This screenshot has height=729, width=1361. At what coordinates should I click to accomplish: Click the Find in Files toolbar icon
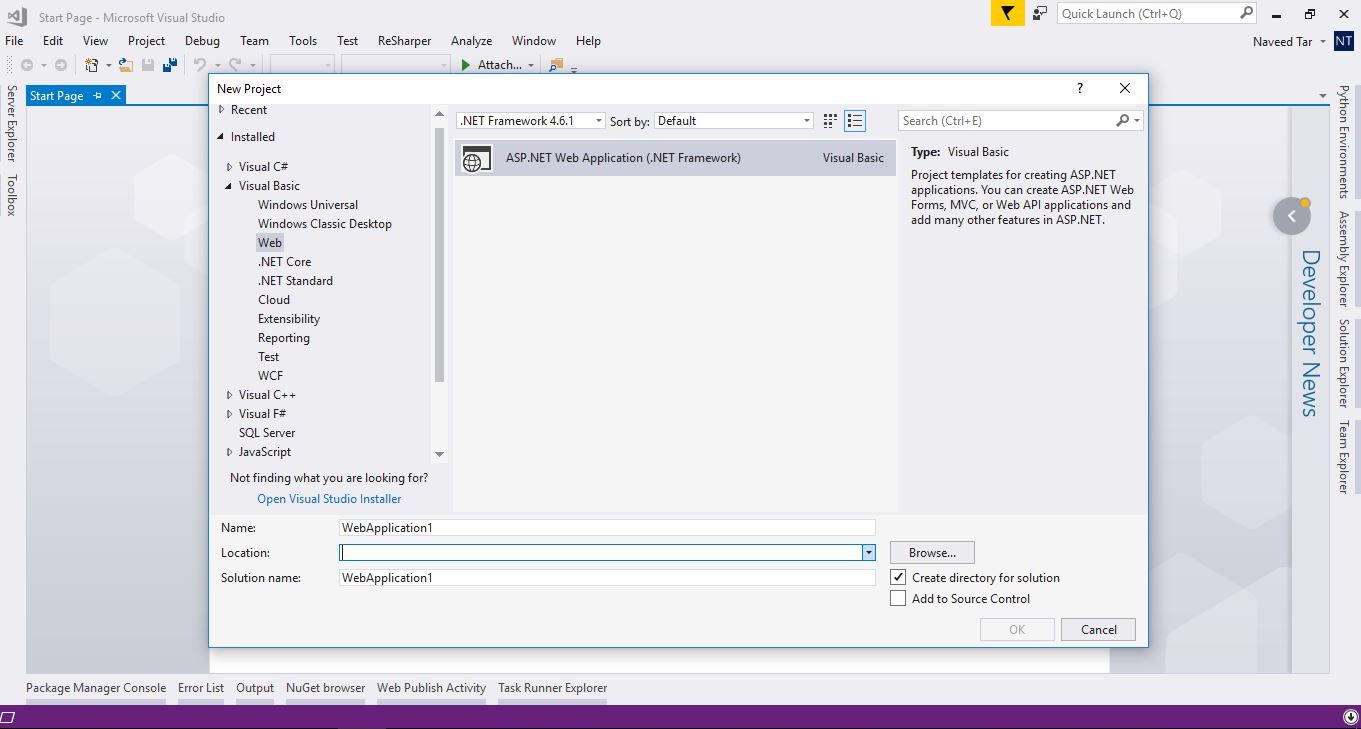click(x=556, y=65)
